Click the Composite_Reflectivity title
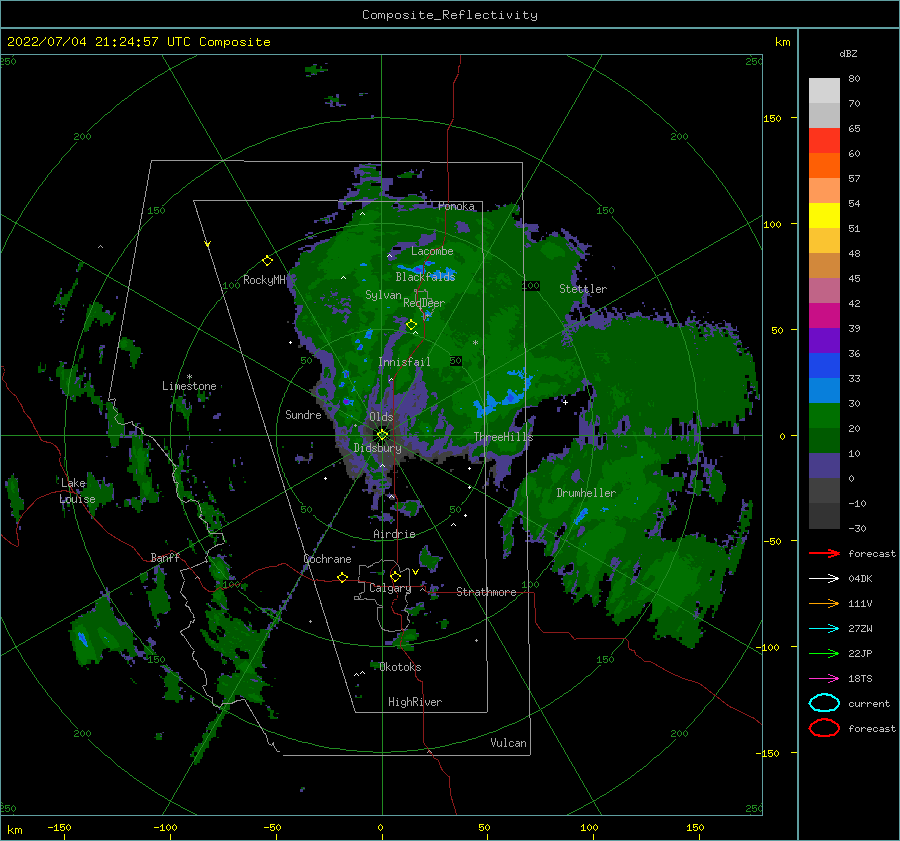 450,15
